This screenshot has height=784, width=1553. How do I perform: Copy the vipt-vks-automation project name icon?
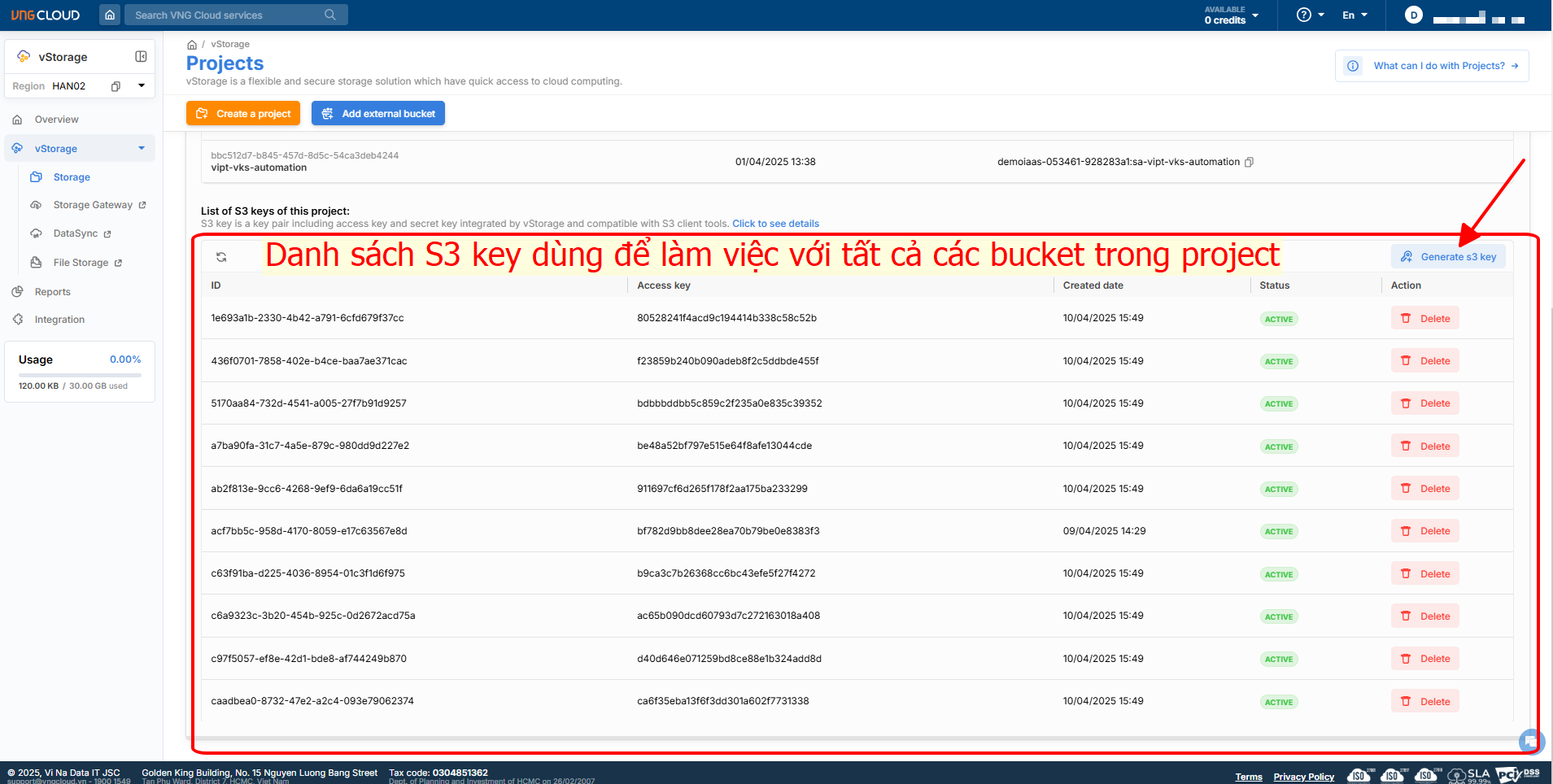point(1249,162)
